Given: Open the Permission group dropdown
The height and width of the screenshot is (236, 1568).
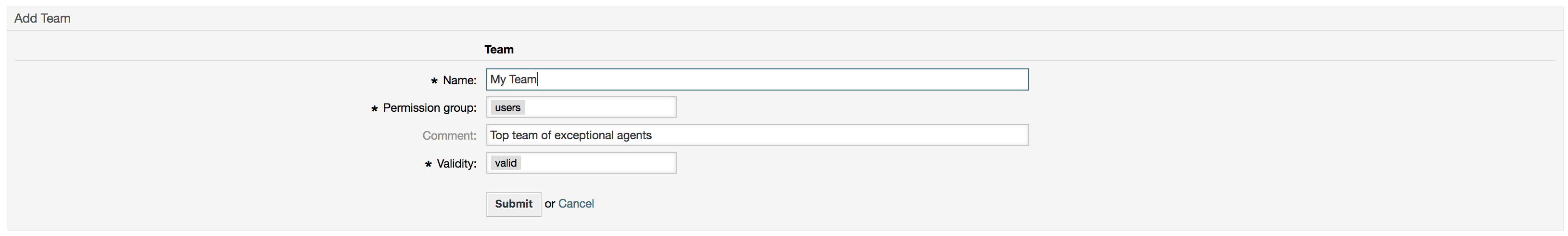Looking at the screenshot, I should [600, 108].
